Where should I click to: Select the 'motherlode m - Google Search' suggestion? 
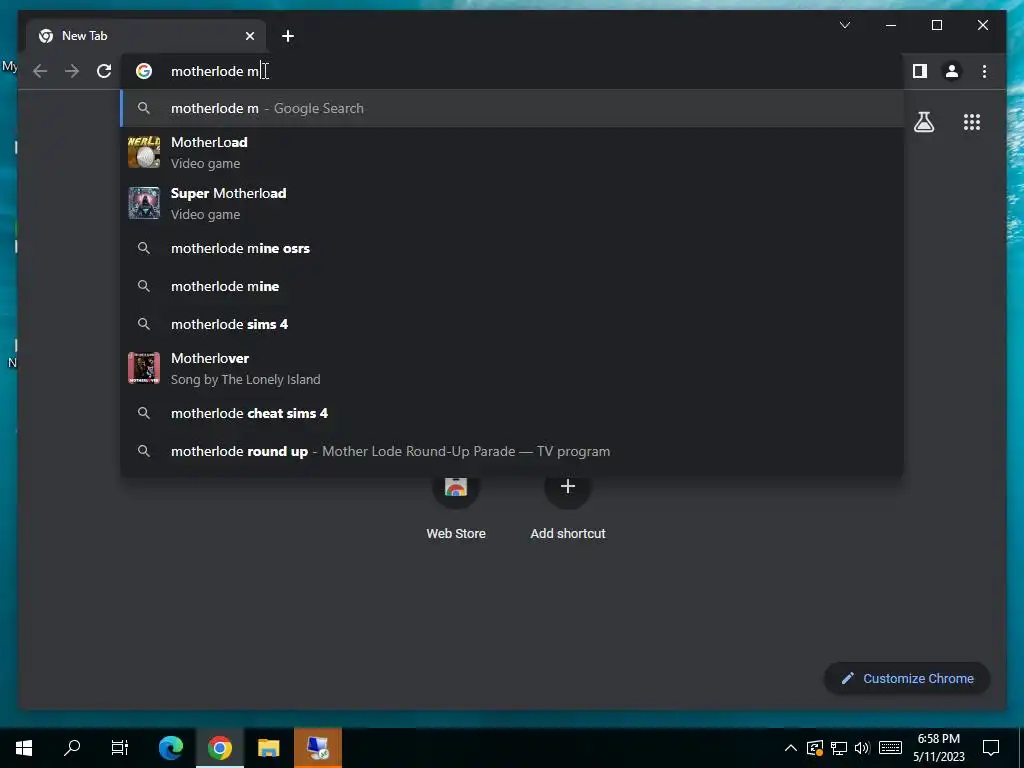click(513, 108)
